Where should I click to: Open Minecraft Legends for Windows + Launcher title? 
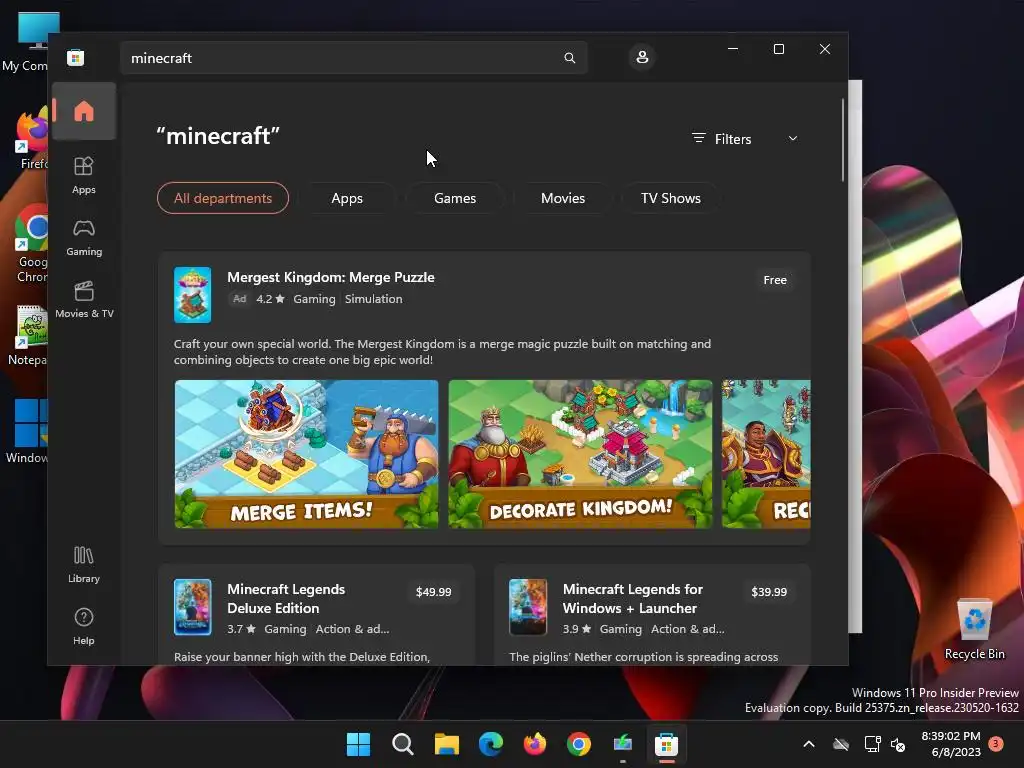(633, 598)
